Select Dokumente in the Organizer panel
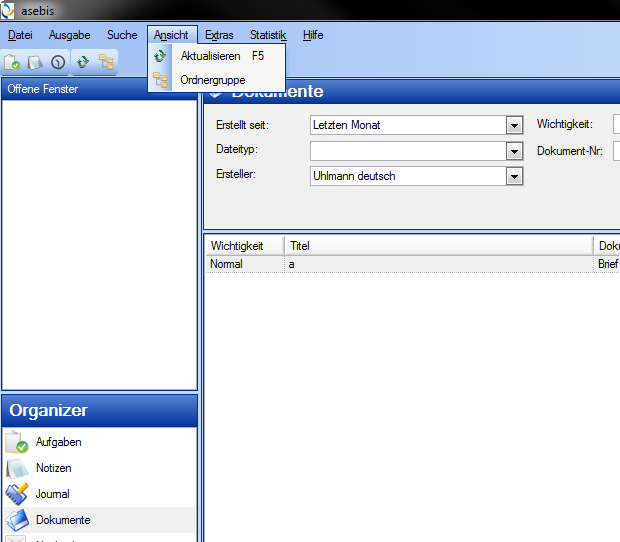Viewport: 620px width, 542px height. (x=62, y=520)
